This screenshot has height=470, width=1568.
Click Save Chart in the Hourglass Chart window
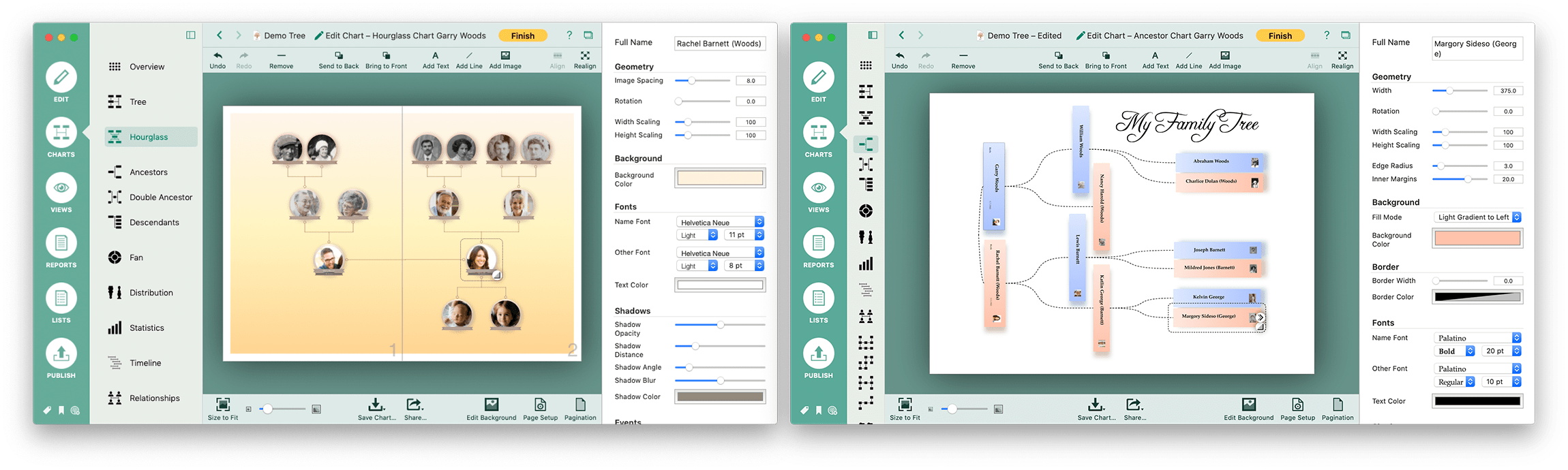tap(376, 409)
